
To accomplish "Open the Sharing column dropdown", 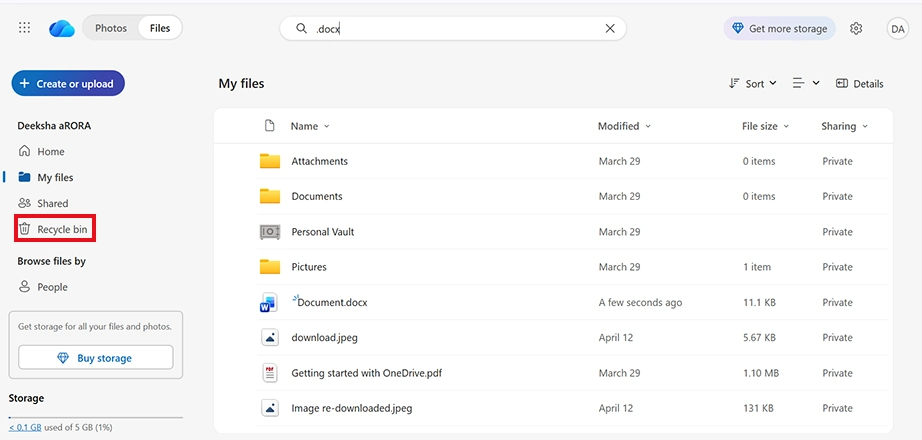I will coord(844,126).
